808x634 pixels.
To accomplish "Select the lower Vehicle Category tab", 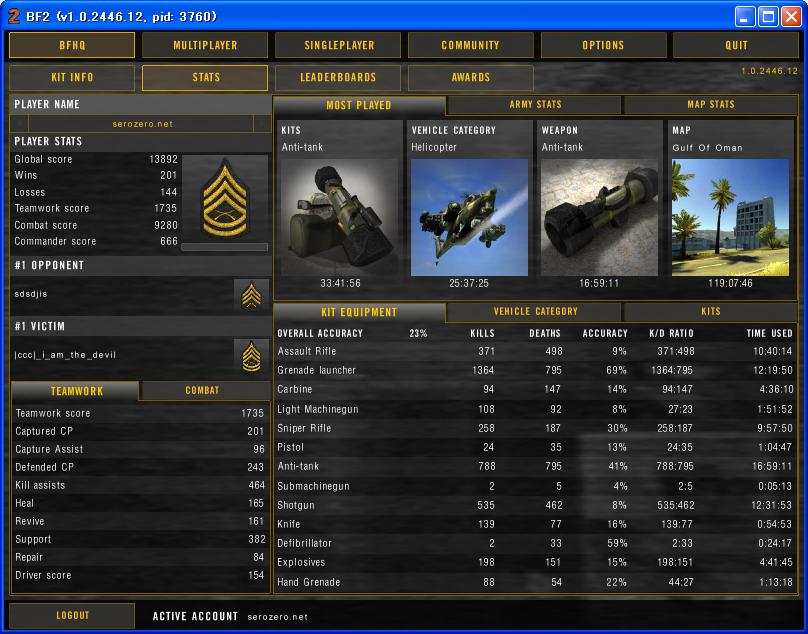I will pyautogui.click(x=535, y=311).
